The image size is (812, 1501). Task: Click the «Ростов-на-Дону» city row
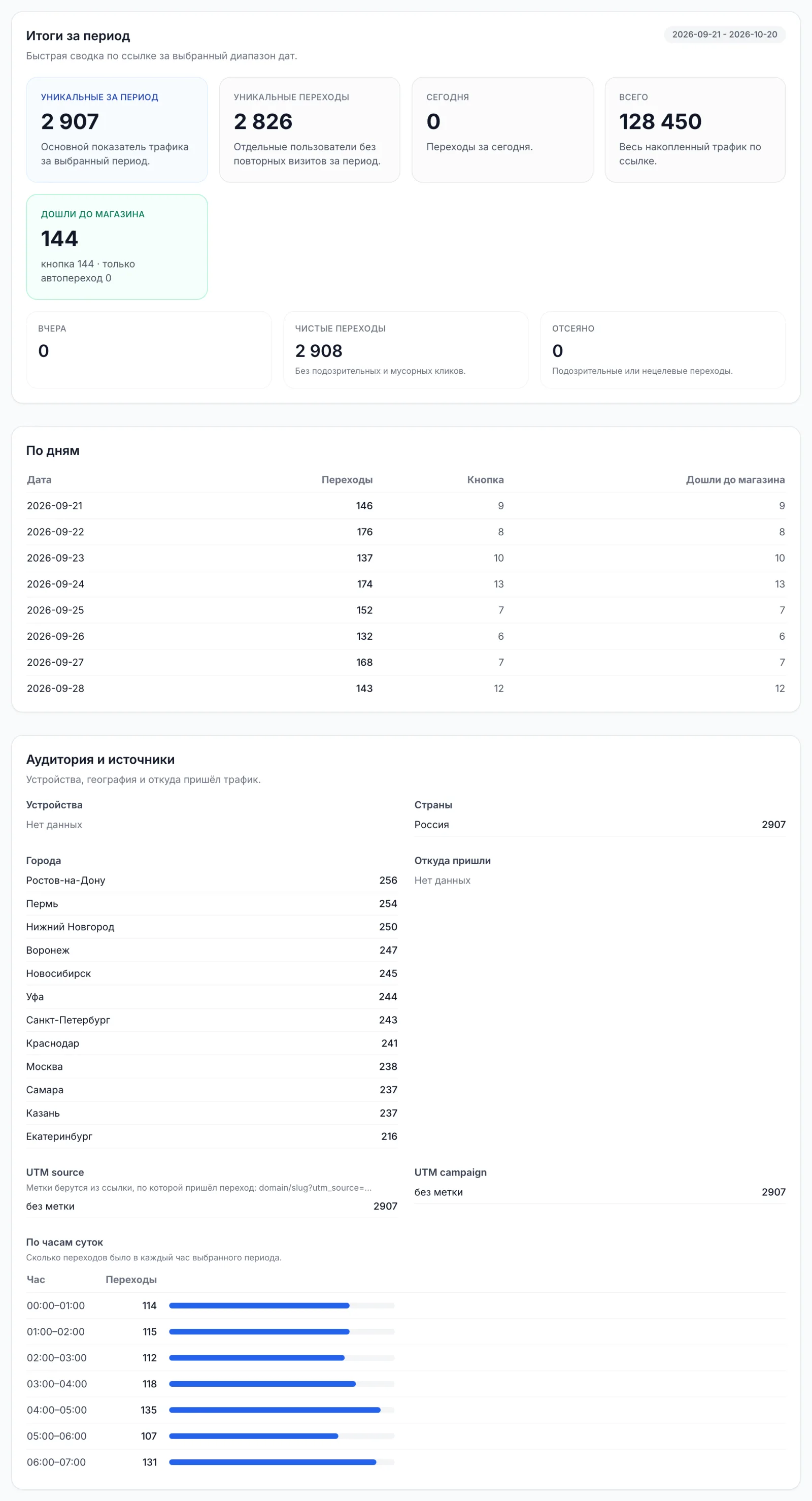212,880
